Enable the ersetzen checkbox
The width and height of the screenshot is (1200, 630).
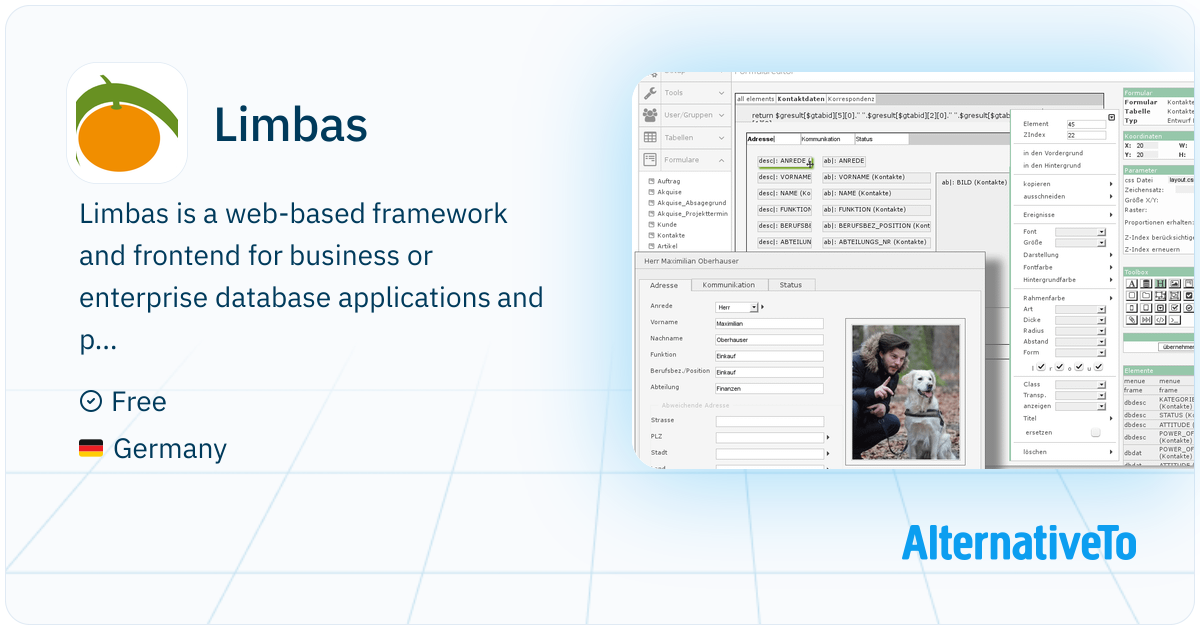pos(1095,433)
